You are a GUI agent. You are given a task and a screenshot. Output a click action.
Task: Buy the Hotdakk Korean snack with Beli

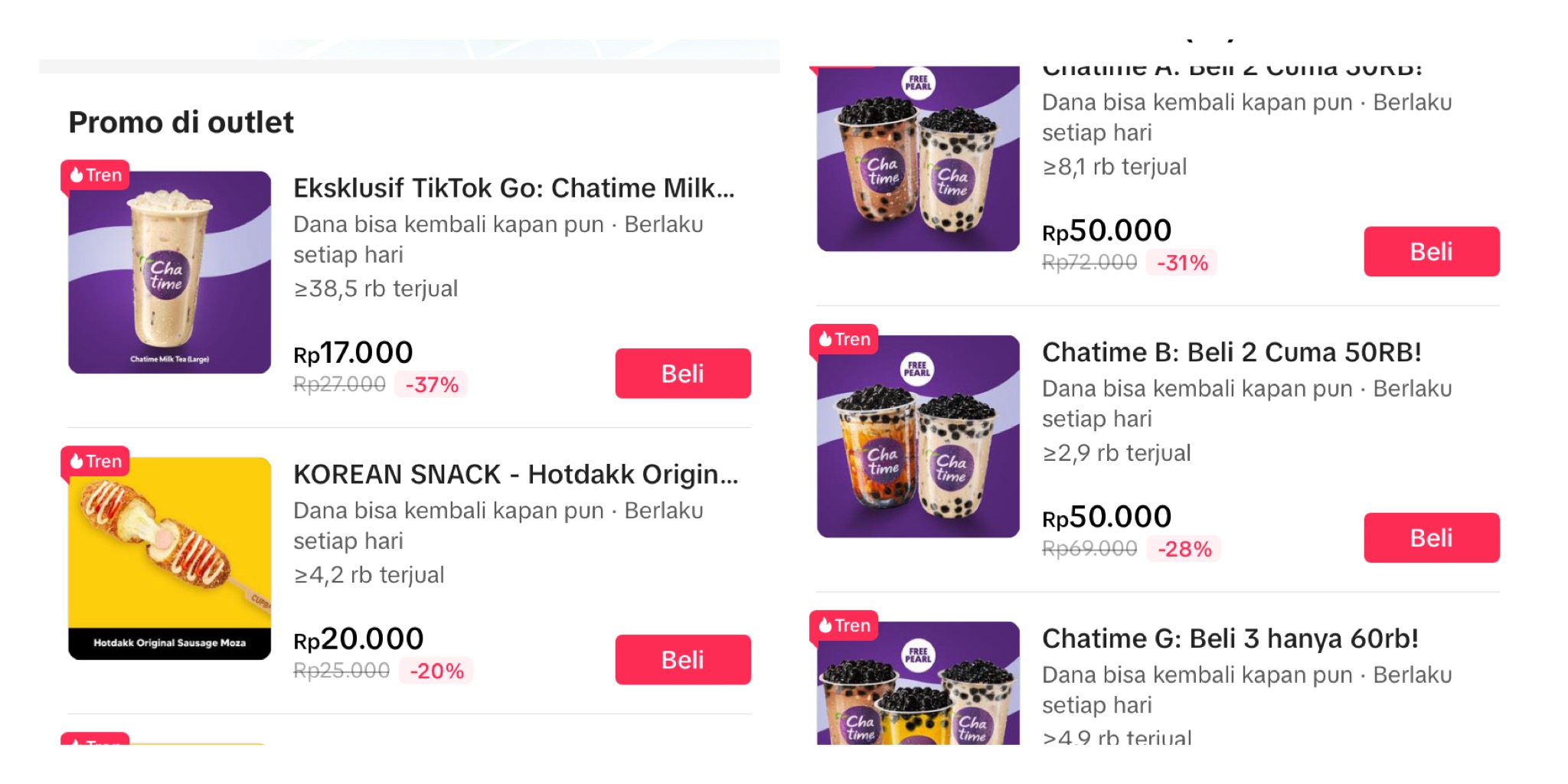(682, 659)
